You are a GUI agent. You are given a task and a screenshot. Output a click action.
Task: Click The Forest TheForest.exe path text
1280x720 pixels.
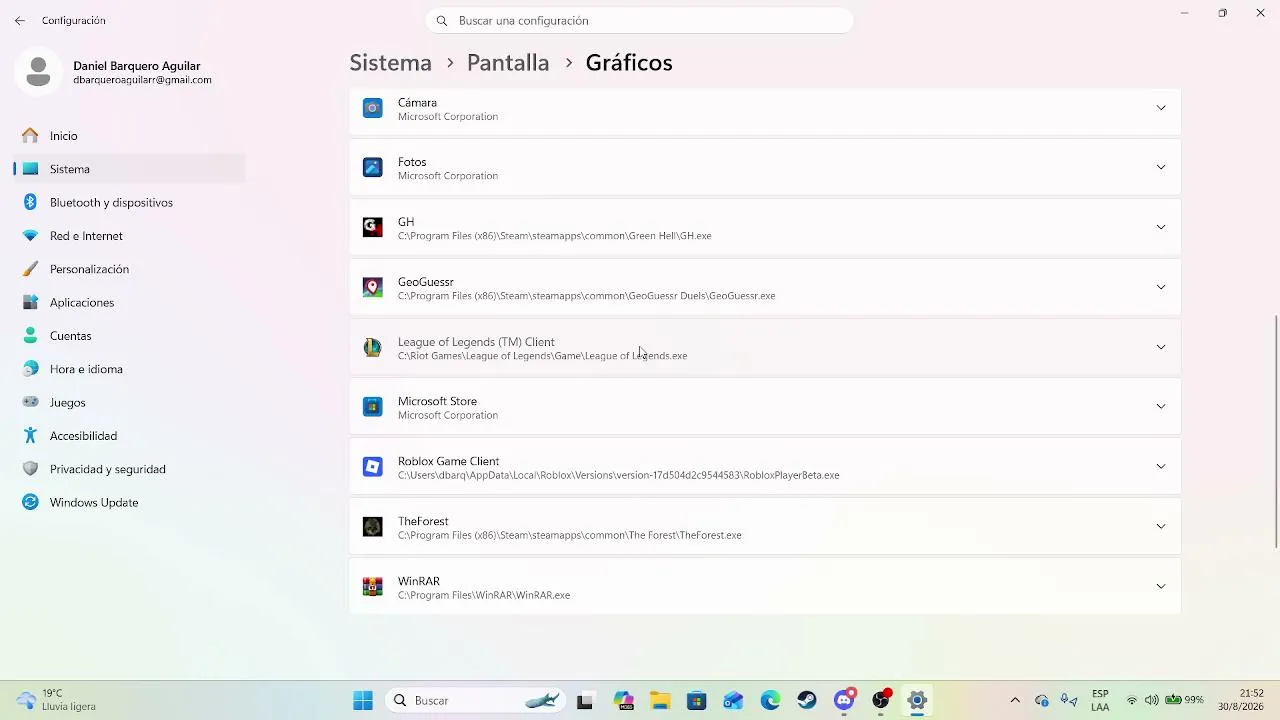pyautogui.click(x=569, y=535)
